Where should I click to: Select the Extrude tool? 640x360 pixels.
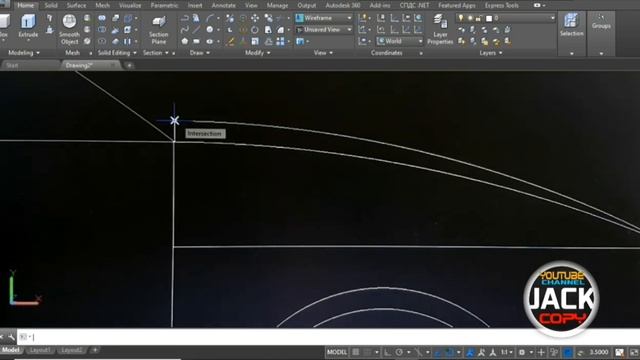coord(28,26)
